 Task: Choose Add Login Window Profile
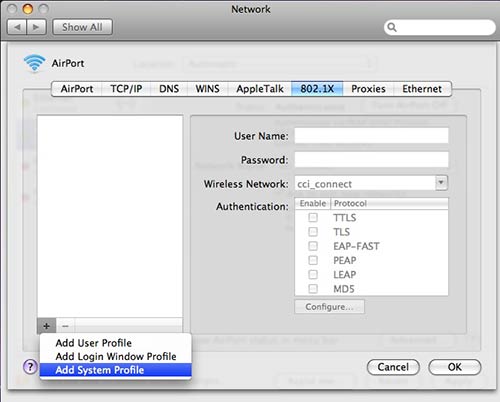115,356
